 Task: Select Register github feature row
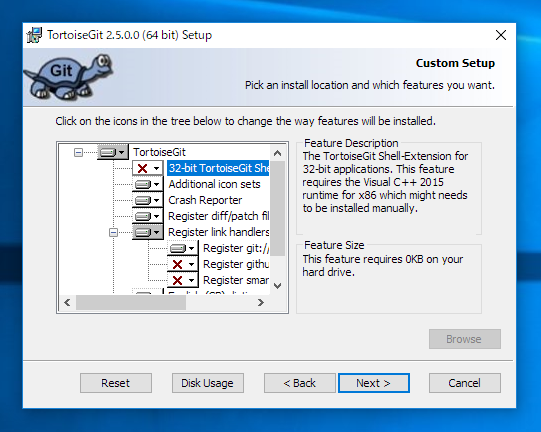pos(236,264)
